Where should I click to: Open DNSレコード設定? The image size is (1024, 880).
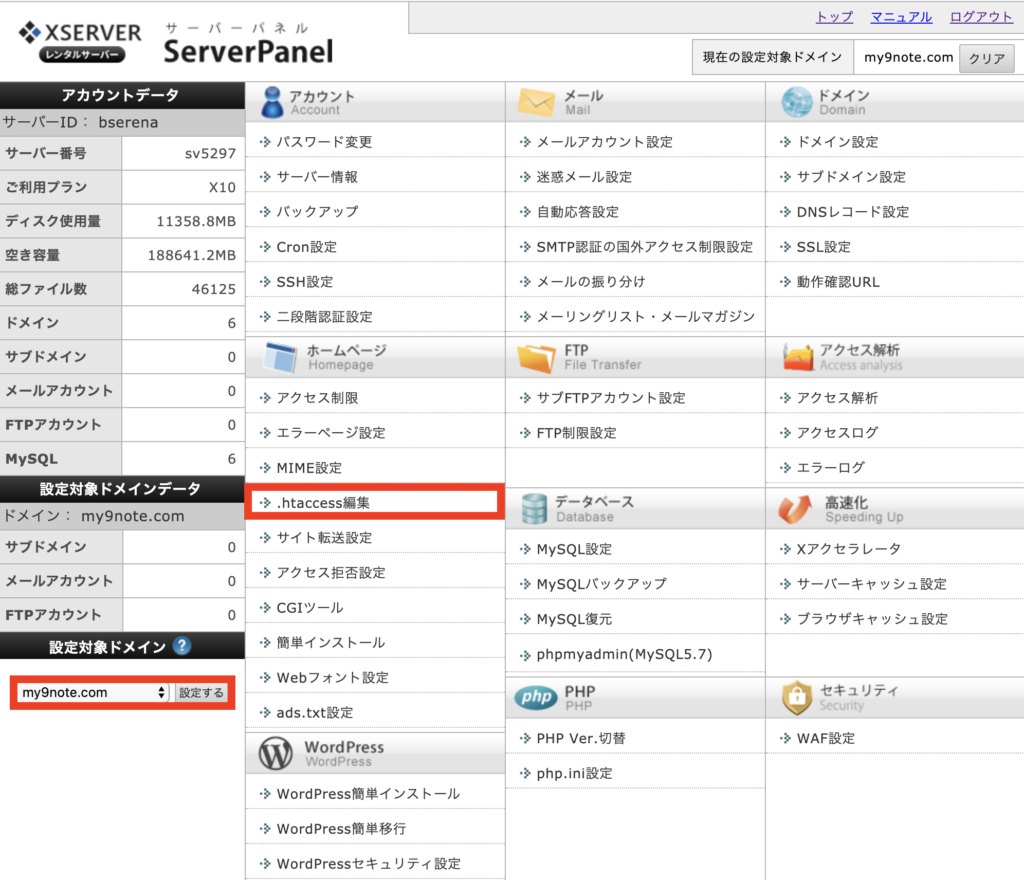(x=853, y=212)
